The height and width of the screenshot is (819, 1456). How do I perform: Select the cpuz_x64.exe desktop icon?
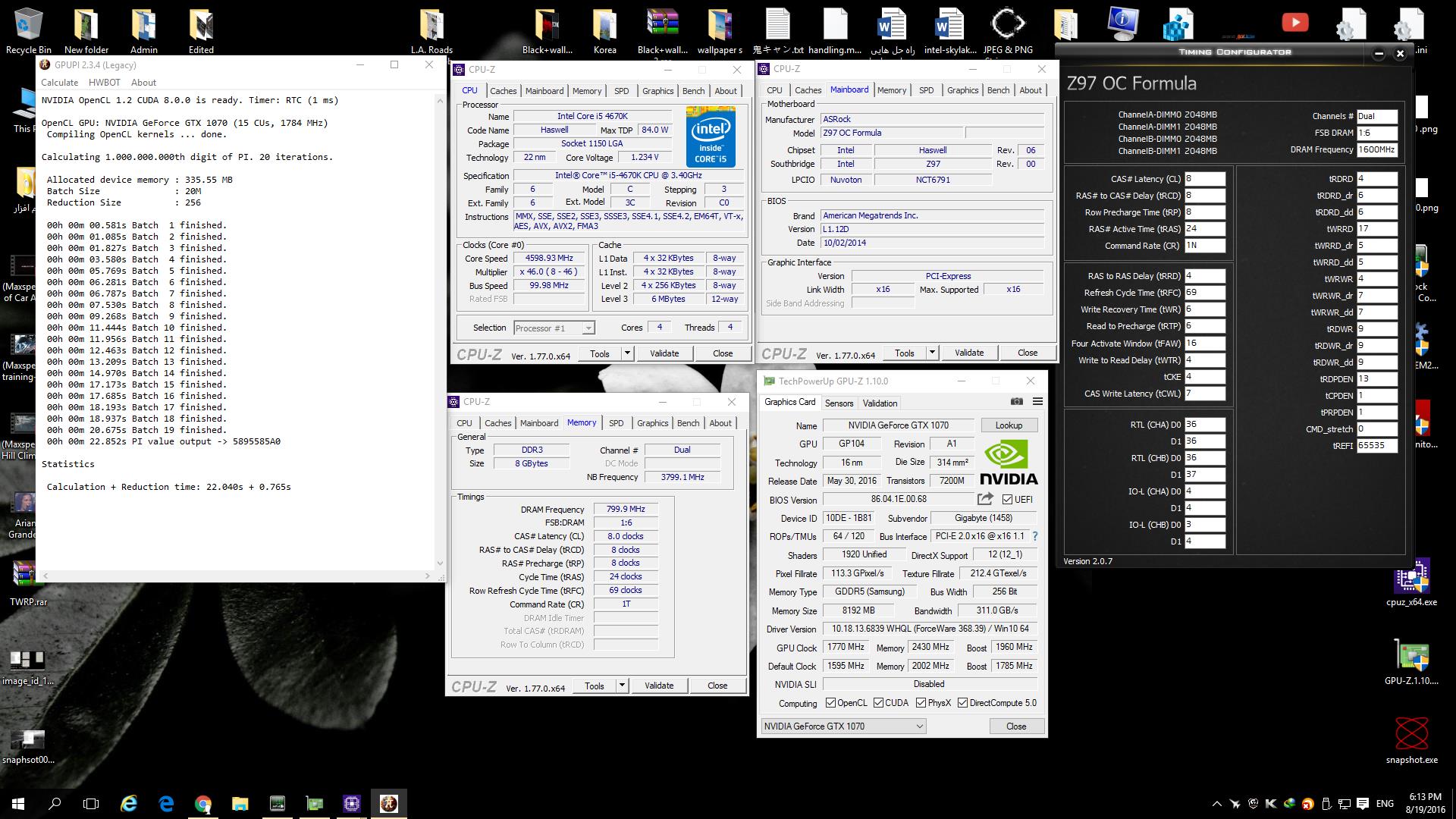point(1411,584)
